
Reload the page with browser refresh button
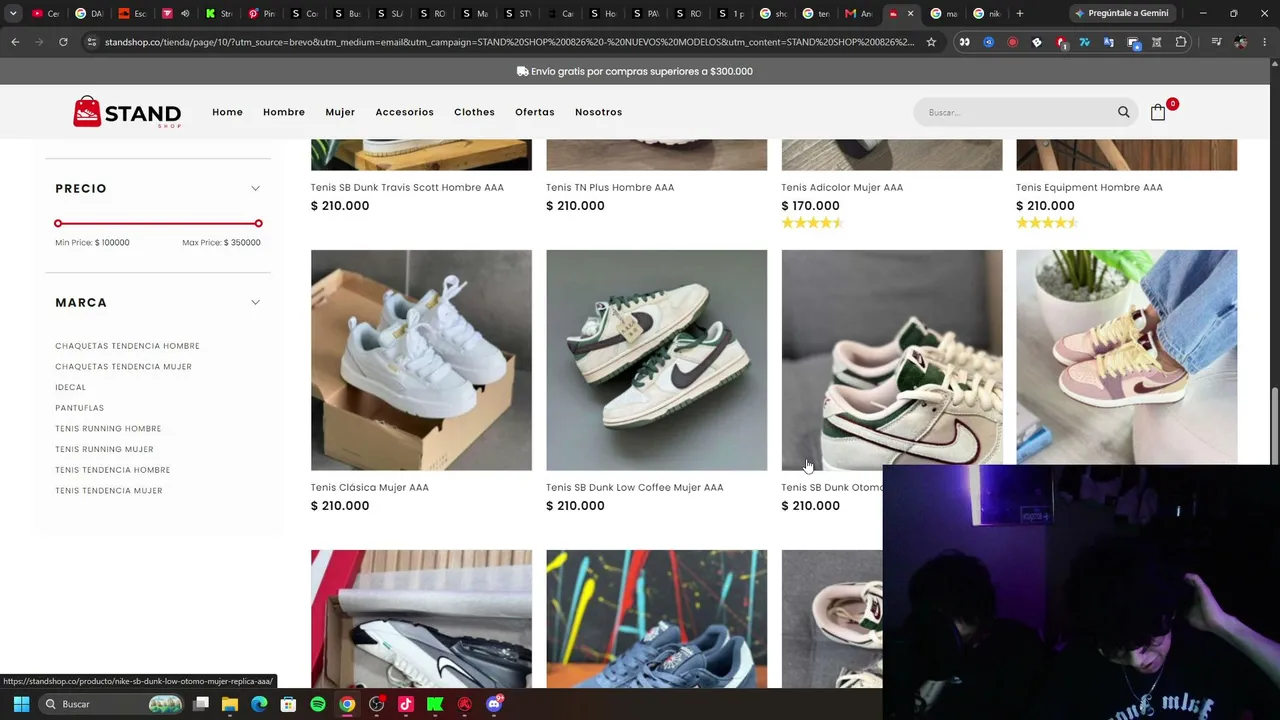tap(63, 42)
